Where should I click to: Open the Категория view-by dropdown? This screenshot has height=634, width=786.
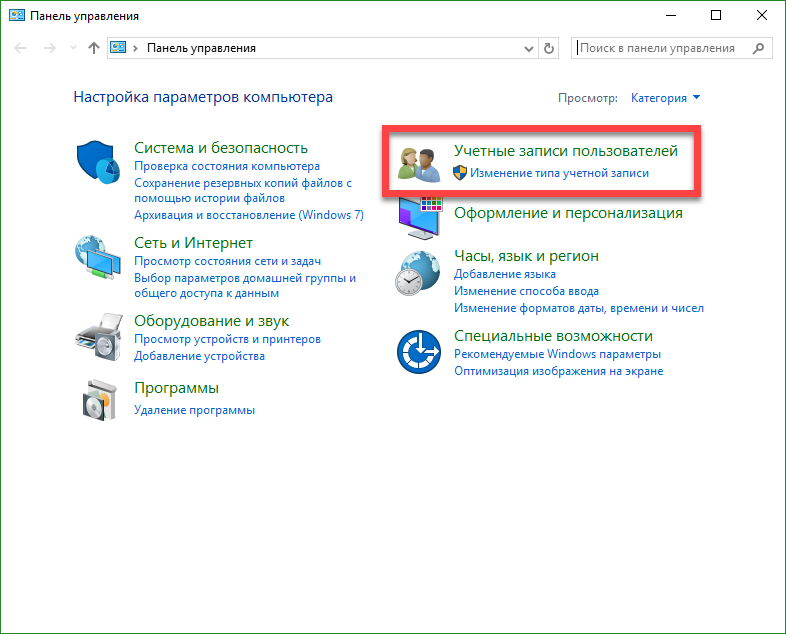[x=665, y=98]
